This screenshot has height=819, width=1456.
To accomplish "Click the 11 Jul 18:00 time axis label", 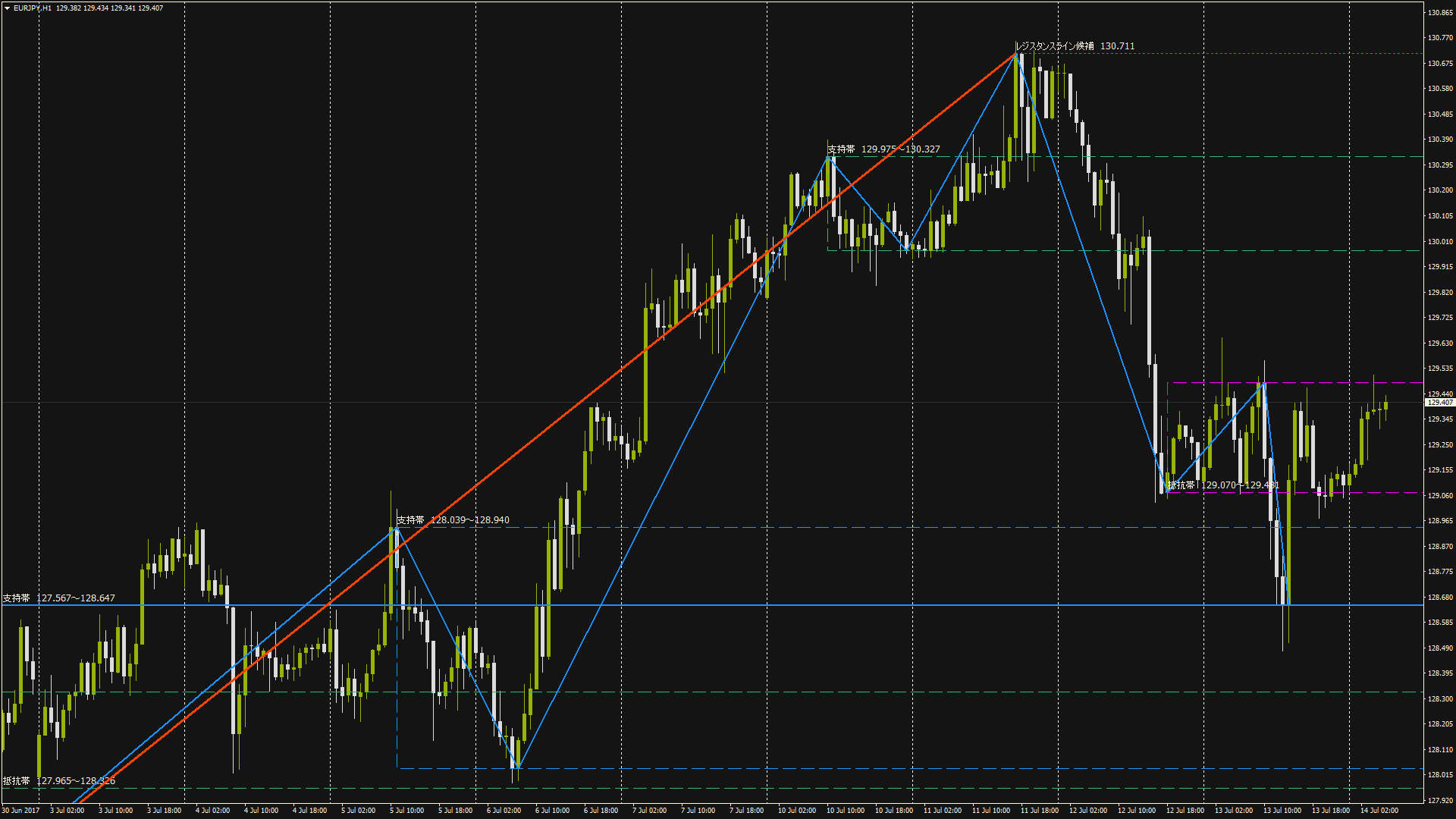I will (1040, 811).
